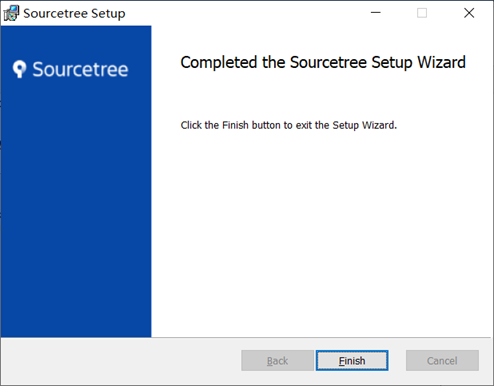The width and height of the screenshot is (494, 386).
Task: Click the installer icon in title bar
Action: (11, 13)
